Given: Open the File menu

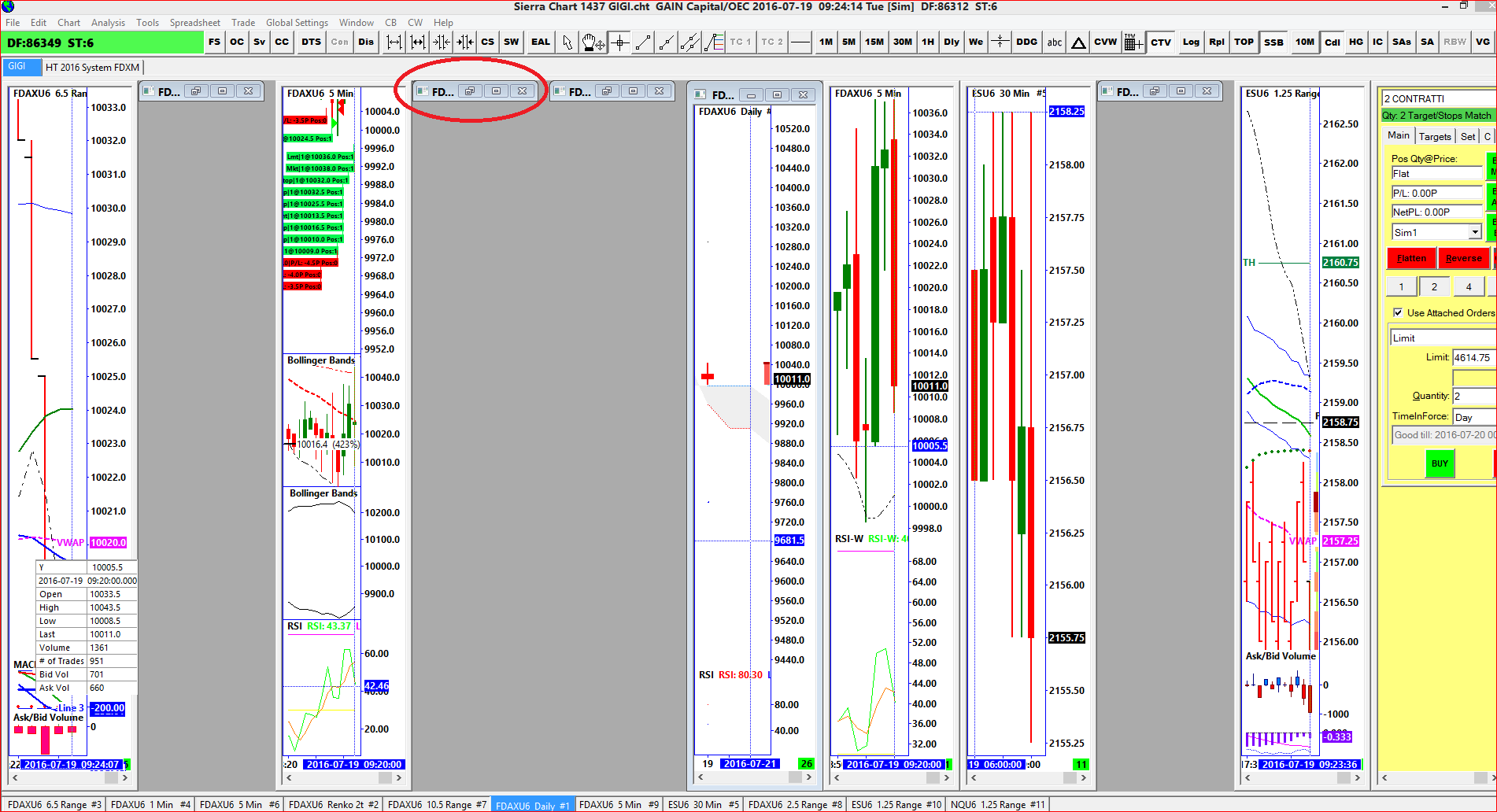Looking at the screenshot, I should pyautogui.click(x=13, y=23).
